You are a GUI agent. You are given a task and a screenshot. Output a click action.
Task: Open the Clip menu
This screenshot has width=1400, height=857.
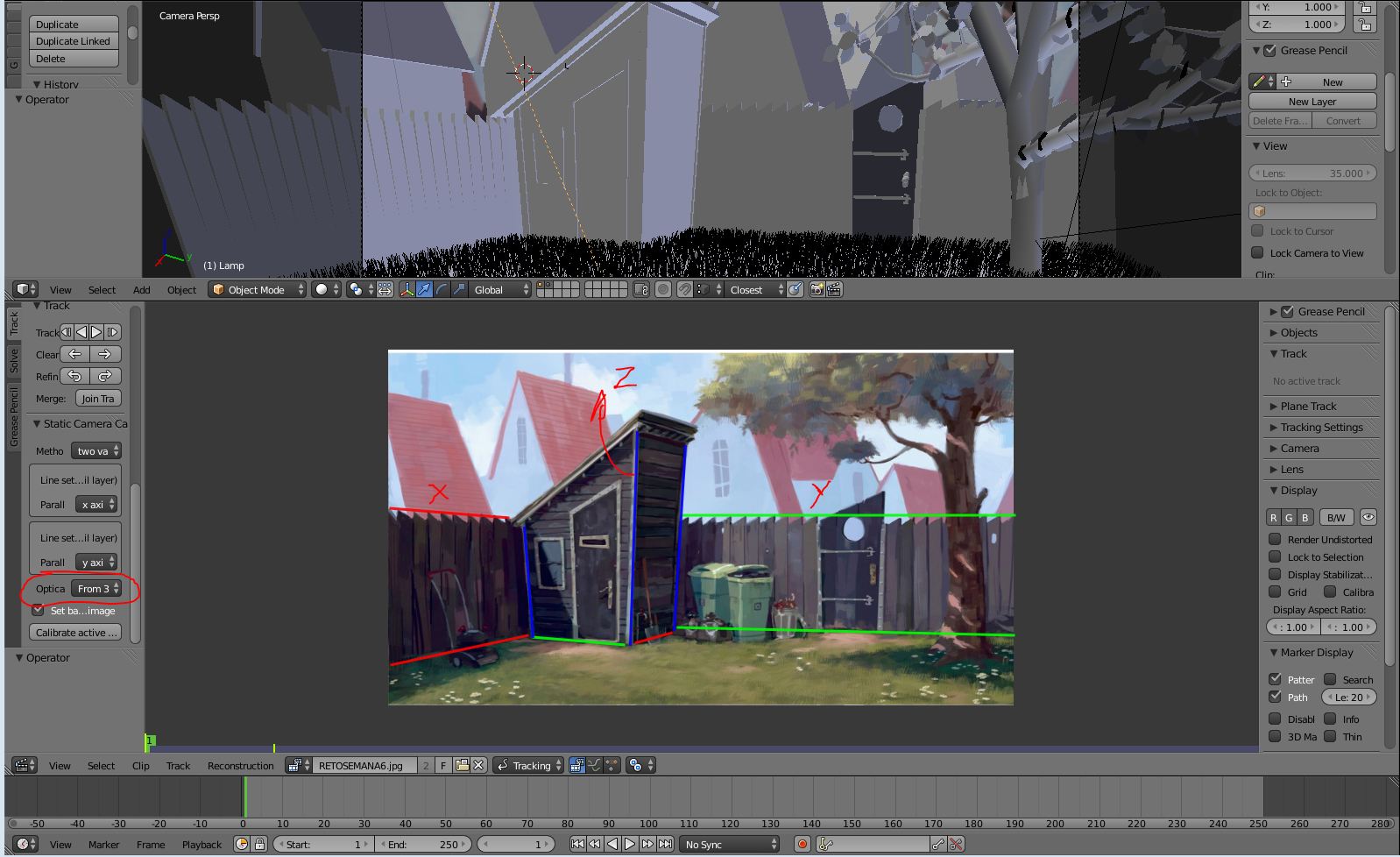click(x=140, y=766)
